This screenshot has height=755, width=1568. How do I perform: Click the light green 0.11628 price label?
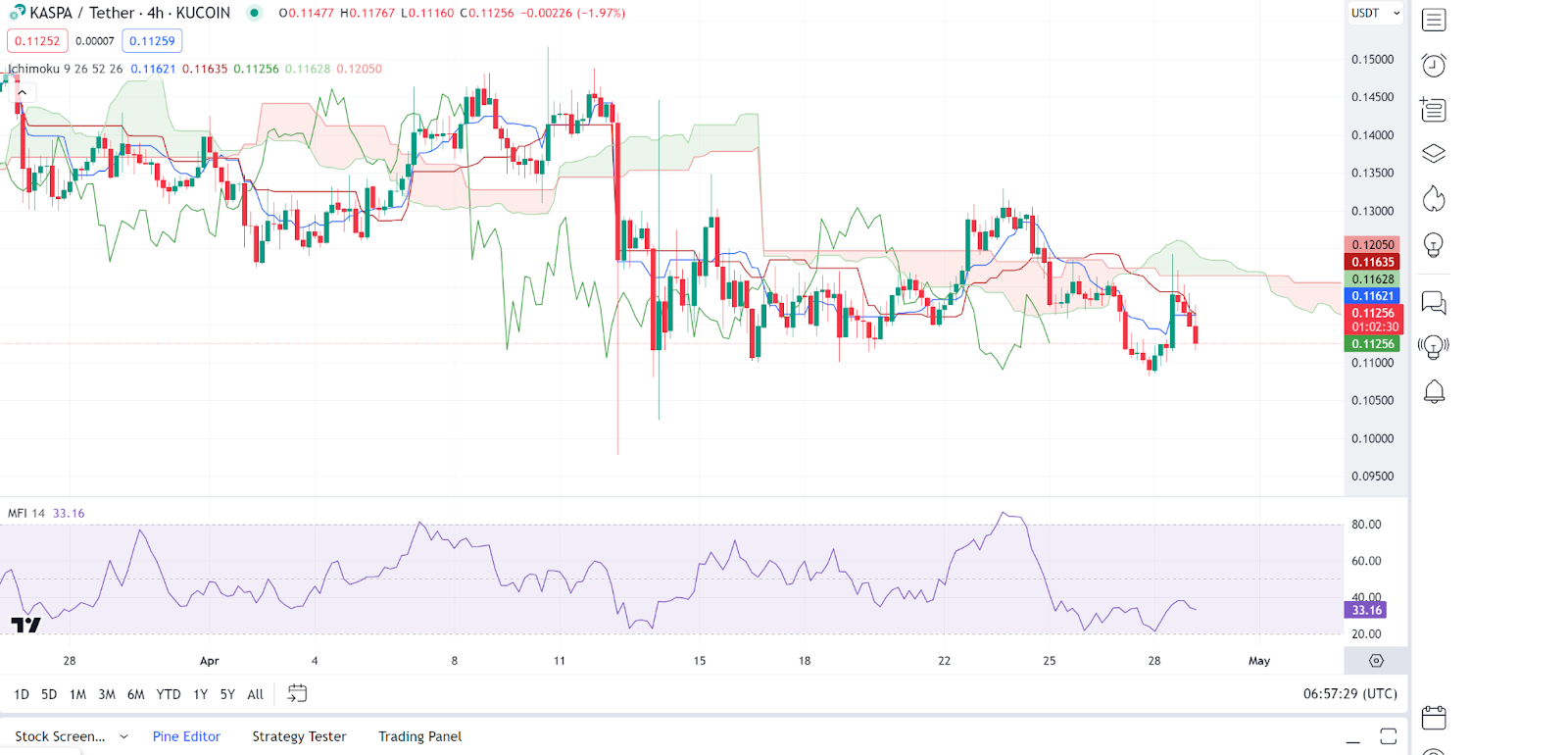tap(1372, 278)
